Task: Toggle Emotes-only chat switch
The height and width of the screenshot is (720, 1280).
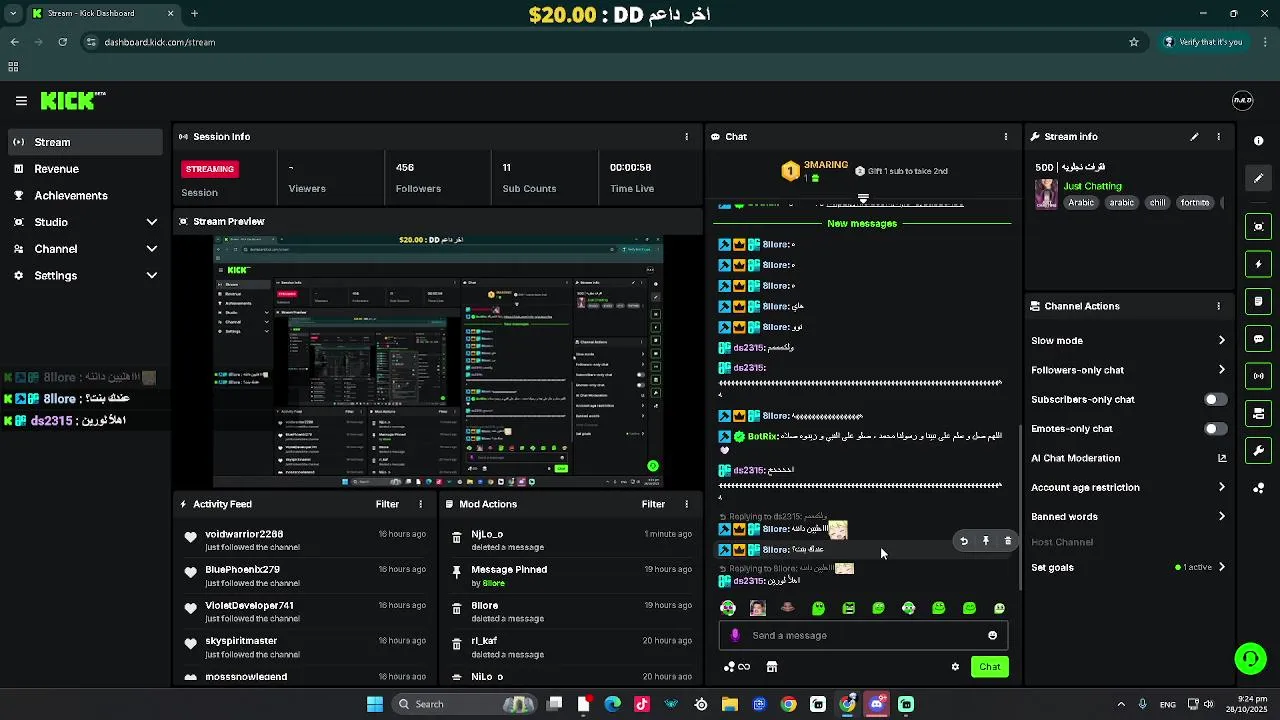Action: pos(1215,429)
